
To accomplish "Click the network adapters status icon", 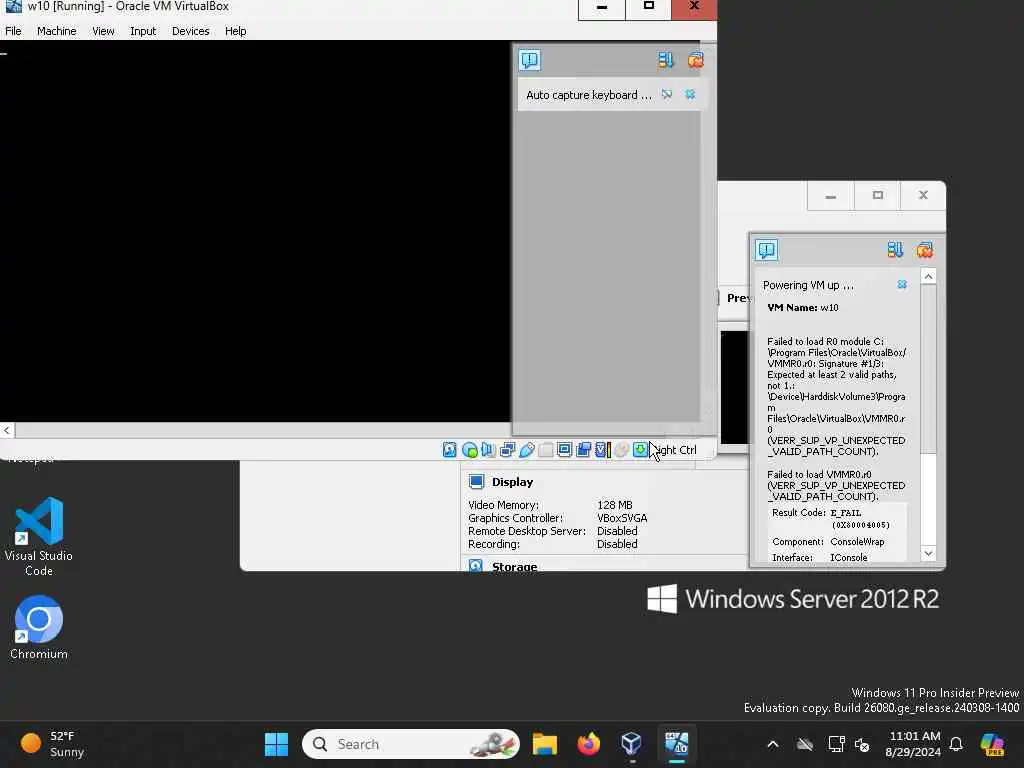I will tap(507, 449).
